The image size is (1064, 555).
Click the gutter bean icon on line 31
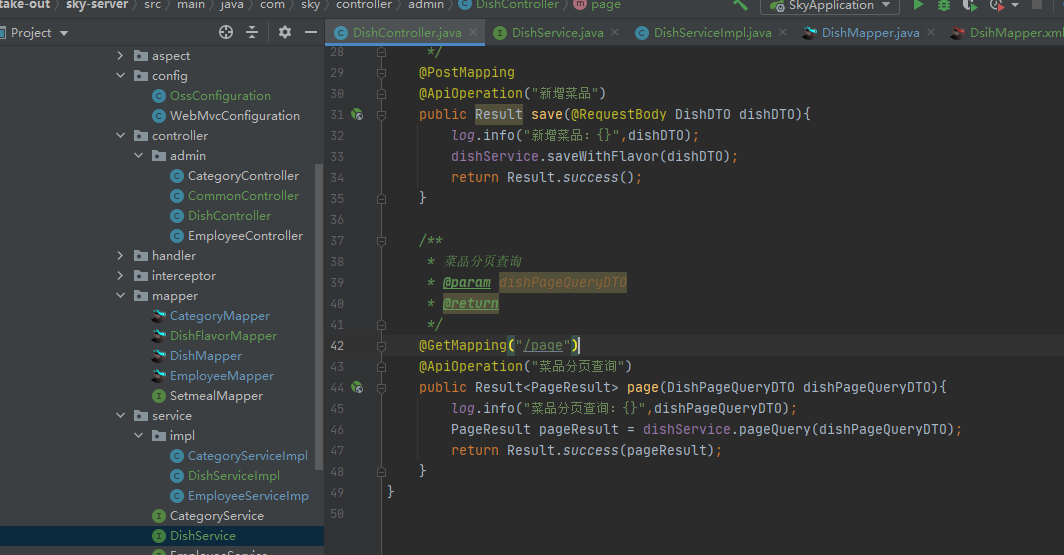coord(357,115)
